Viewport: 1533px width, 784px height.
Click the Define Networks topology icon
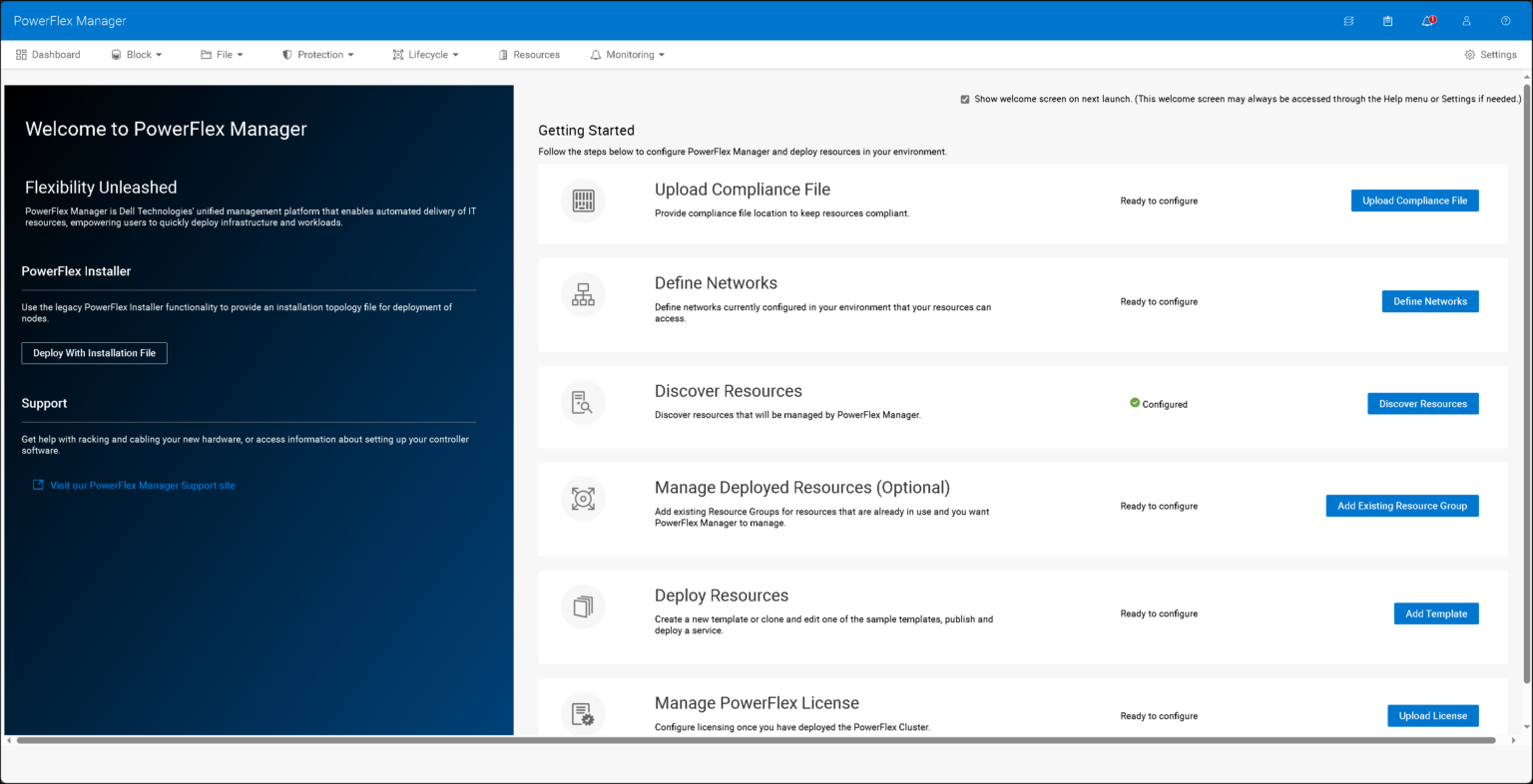(x=583, y=294)
